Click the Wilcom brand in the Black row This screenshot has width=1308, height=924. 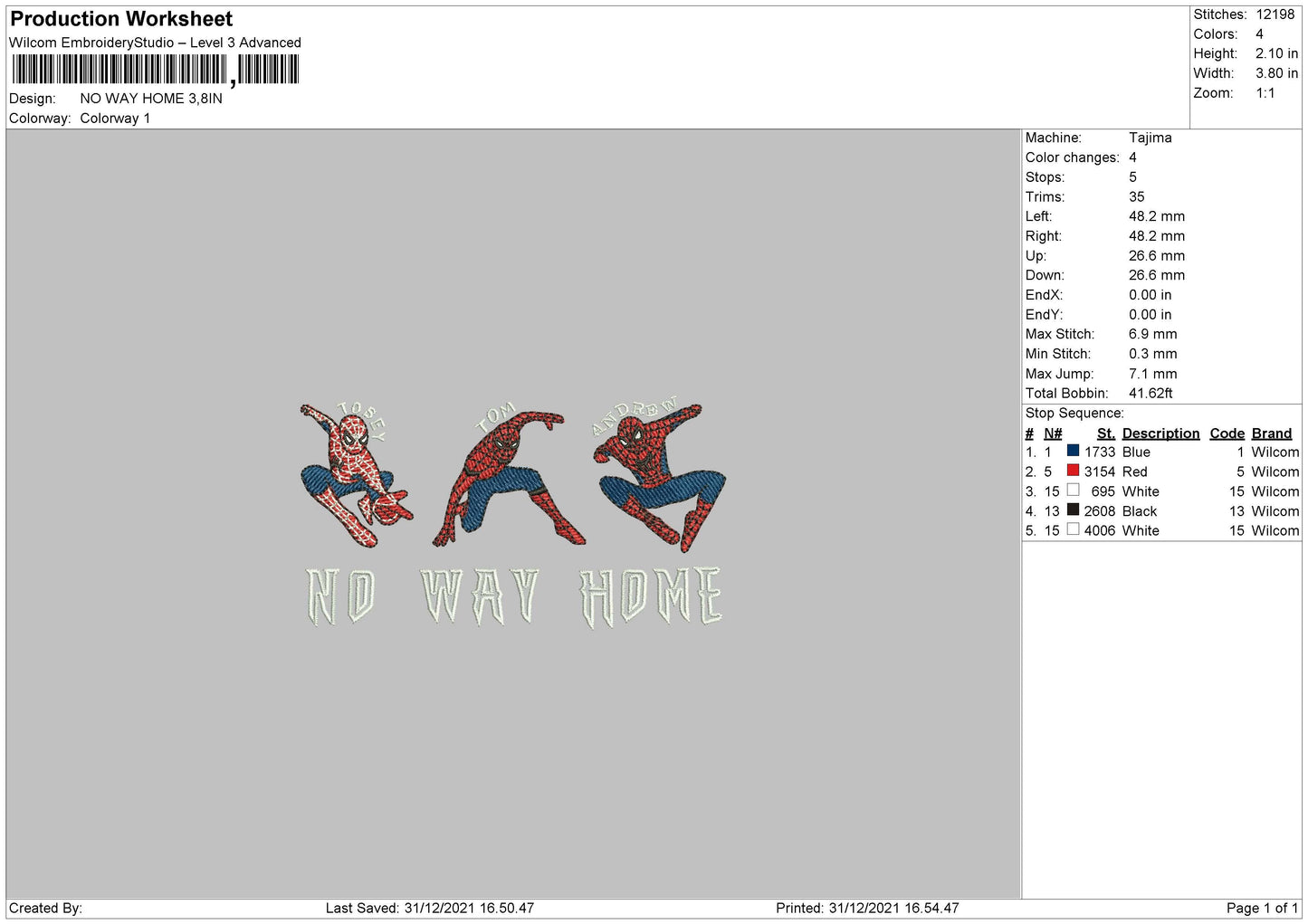[x=1275, y=511]
